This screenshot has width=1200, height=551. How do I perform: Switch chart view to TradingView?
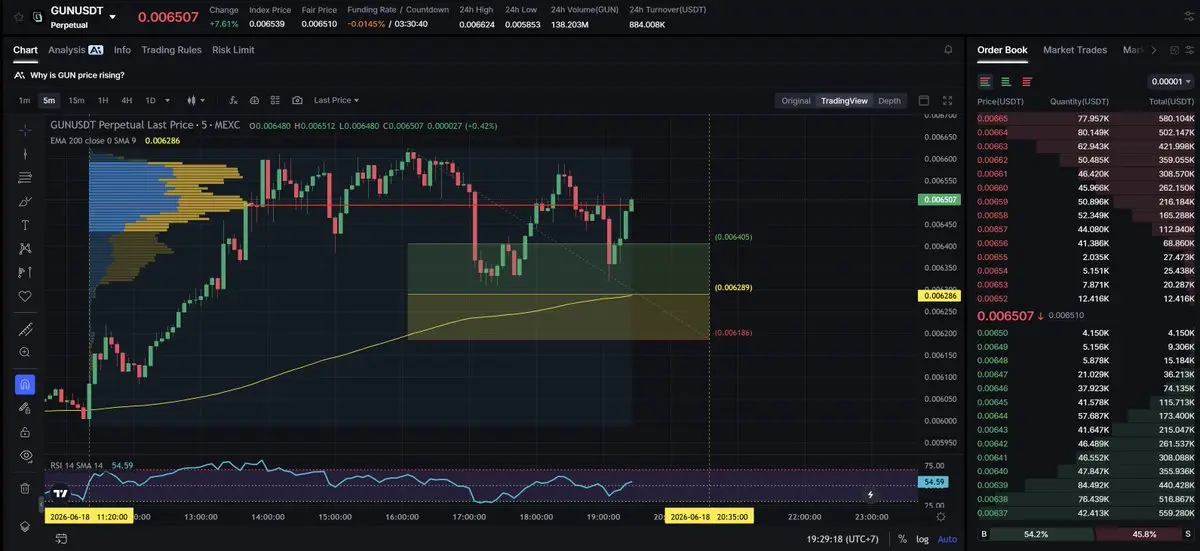[844, 100]
